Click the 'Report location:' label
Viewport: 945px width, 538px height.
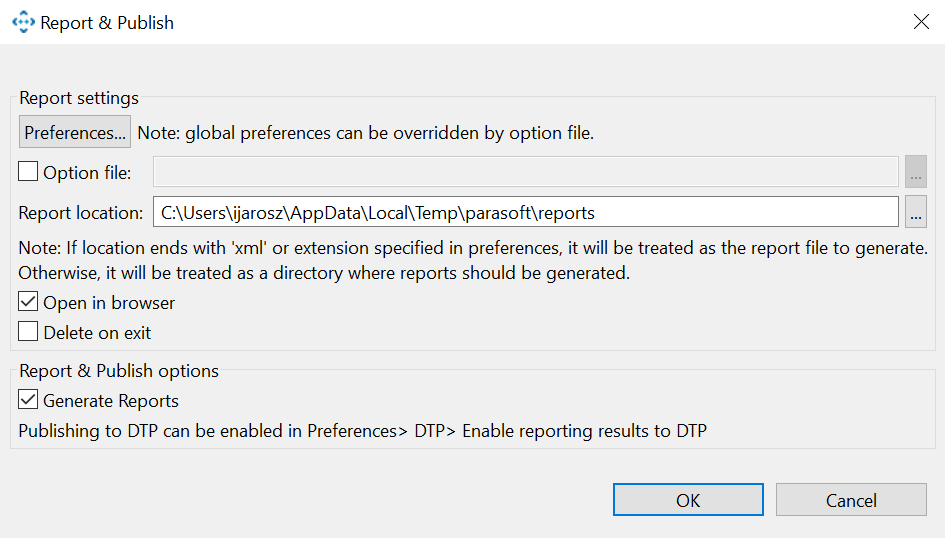pos(81,213)
